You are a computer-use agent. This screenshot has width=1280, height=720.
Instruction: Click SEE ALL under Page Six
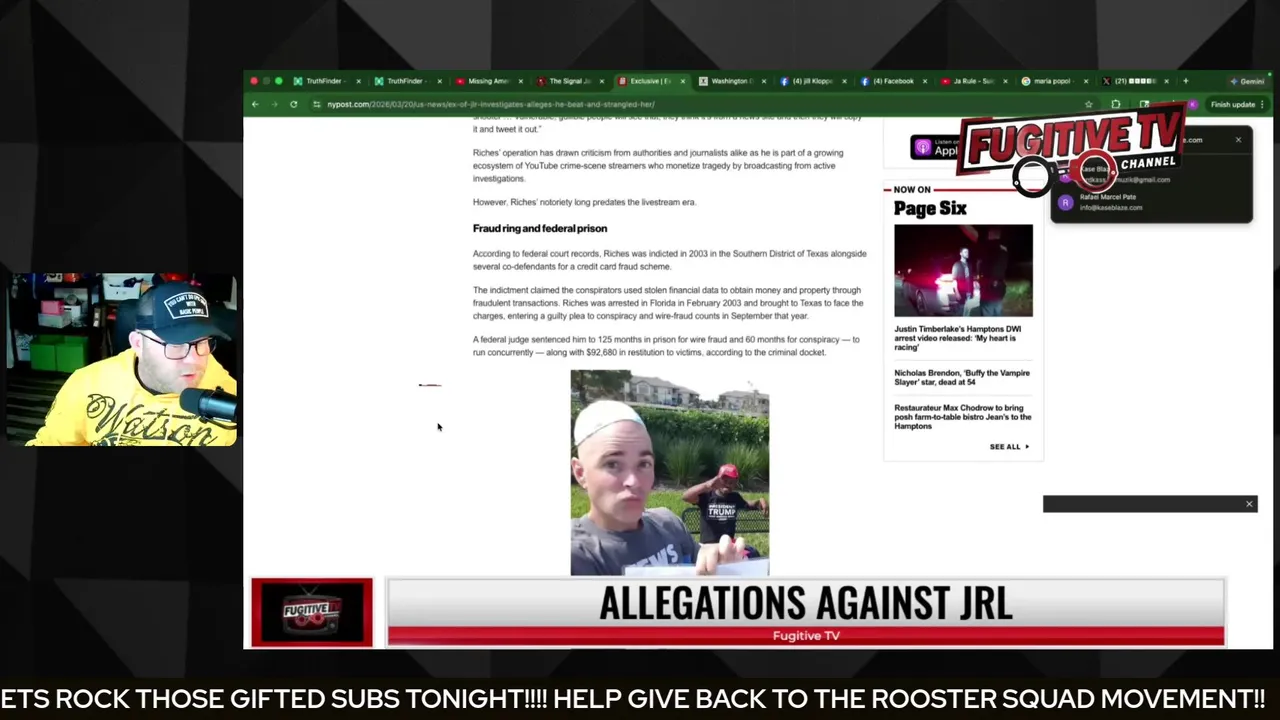(x=1009, y=447)
